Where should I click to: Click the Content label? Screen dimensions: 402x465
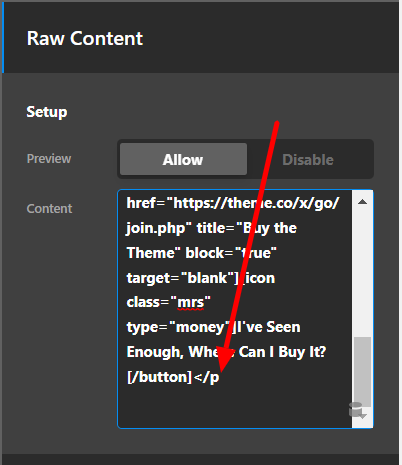pyautogui.click(x=49, y=209)
